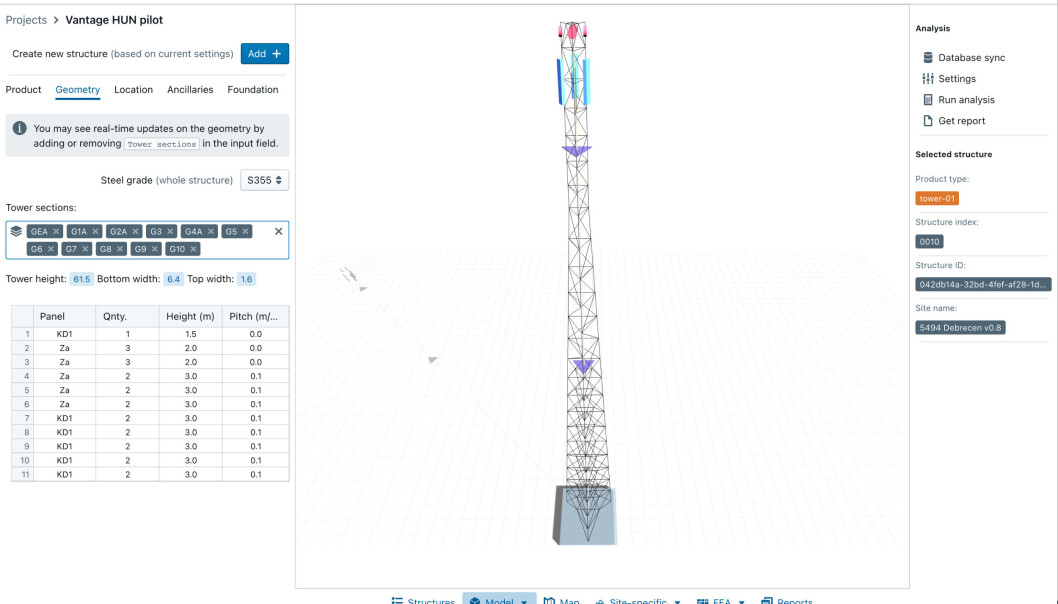Image resolution: width=1058 pixels, height=604 pixels.
Task: Switch to the Location tab
Action: pos(134,89)
